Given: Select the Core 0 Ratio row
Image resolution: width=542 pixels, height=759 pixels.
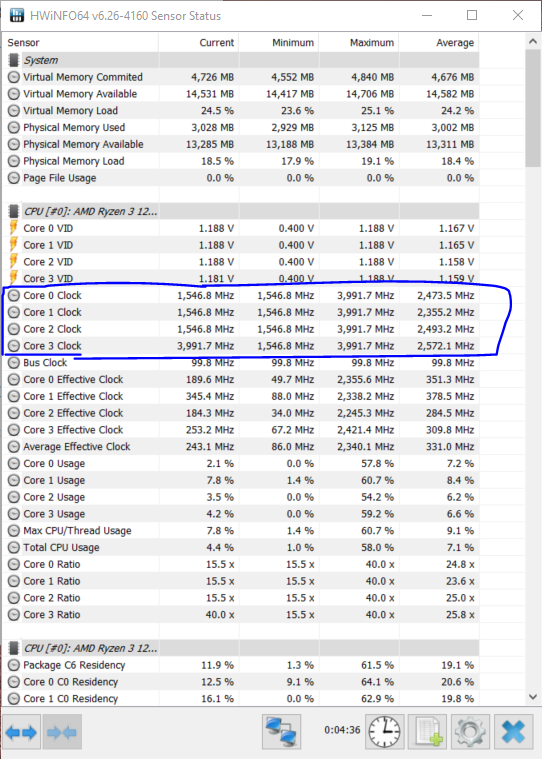Looking at the screenshot, I should coord(241,564).
